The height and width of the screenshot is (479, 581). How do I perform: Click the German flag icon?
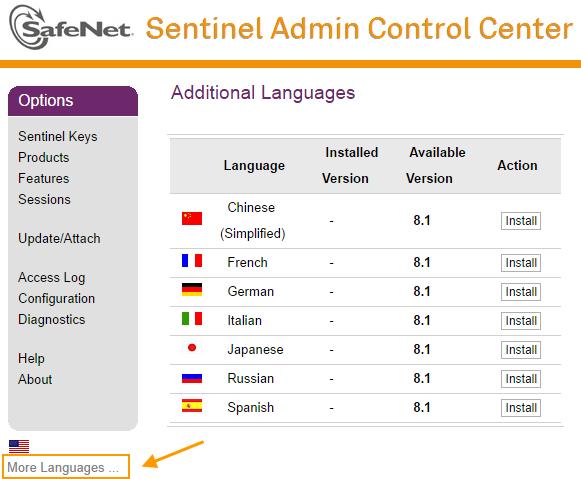tap(192, 289)
